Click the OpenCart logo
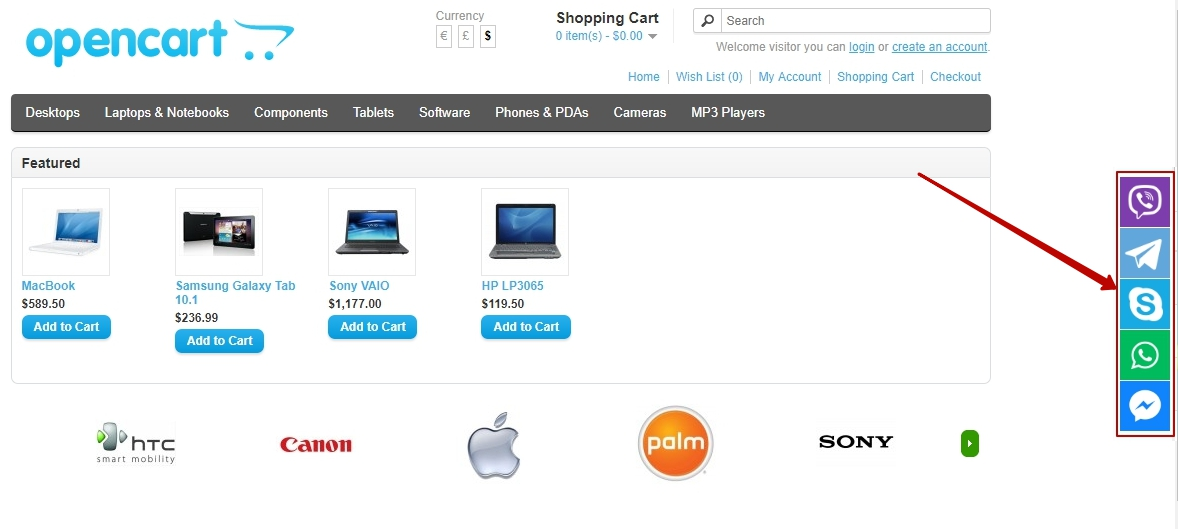Image resolution: width=1178 pixels, height=529 pixels. tap(159, 41)
